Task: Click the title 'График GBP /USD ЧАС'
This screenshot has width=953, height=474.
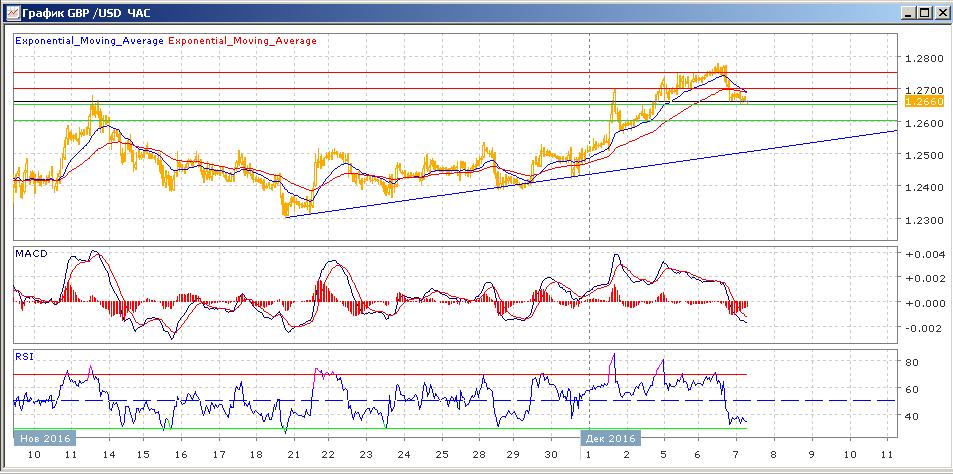Action: coord(80,13)
